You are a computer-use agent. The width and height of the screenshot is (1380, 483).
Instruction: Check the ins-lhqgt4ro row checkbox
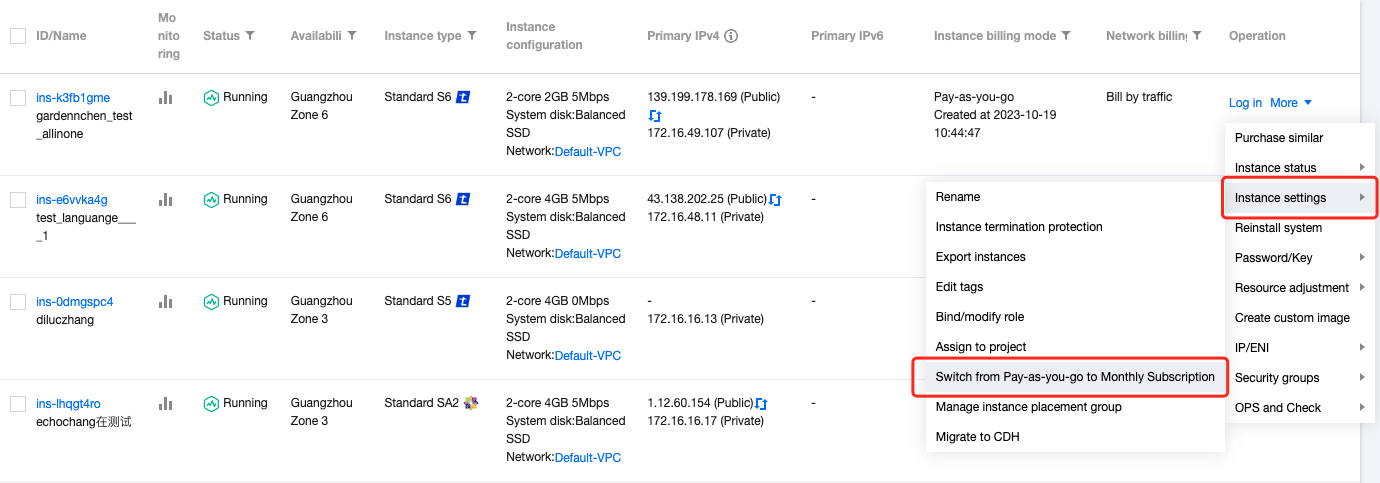(x=18, y=404)
